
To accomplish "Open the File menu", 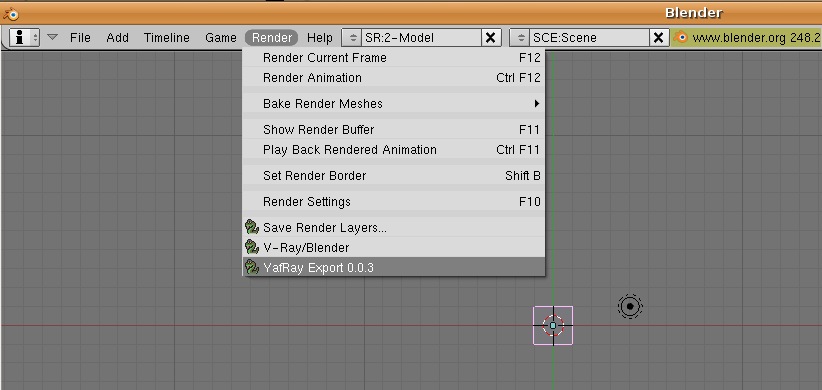I will click(x=80, y=38).
